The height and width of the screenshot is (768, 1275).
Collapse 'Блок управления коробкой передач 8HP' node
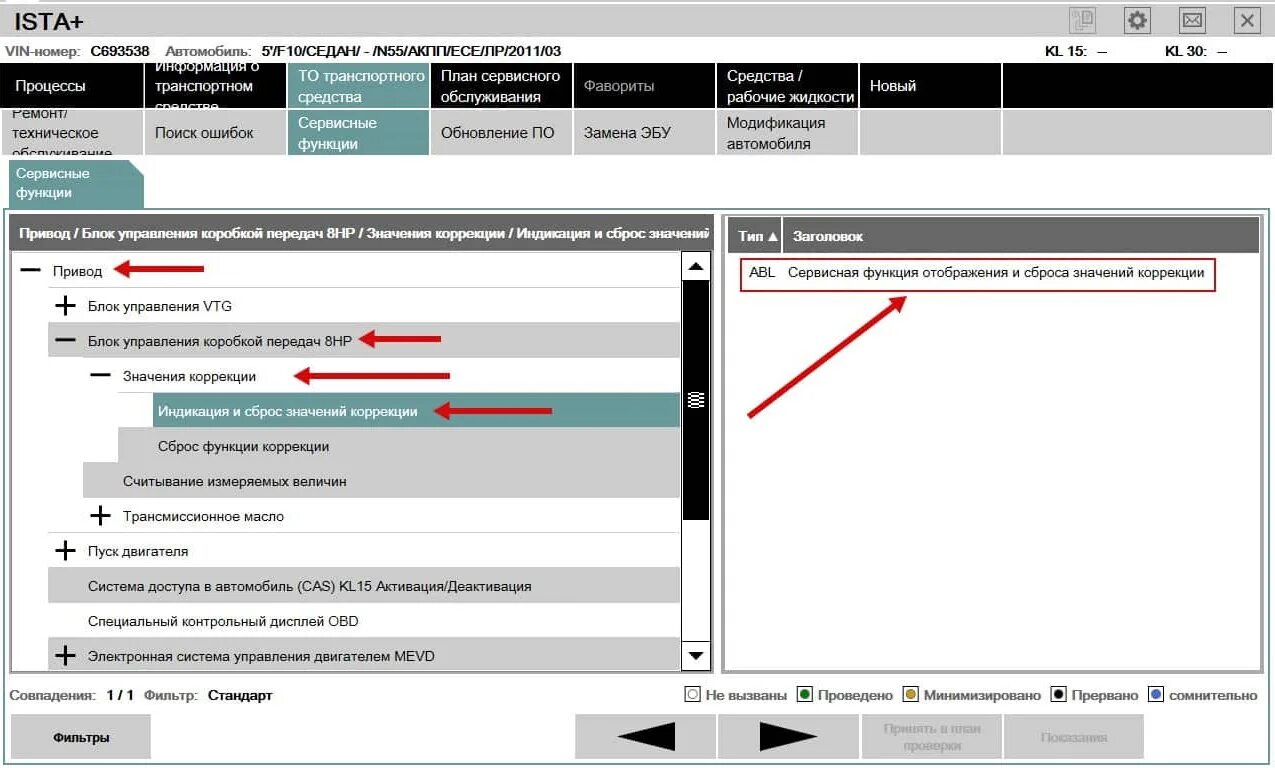(65, 341)
